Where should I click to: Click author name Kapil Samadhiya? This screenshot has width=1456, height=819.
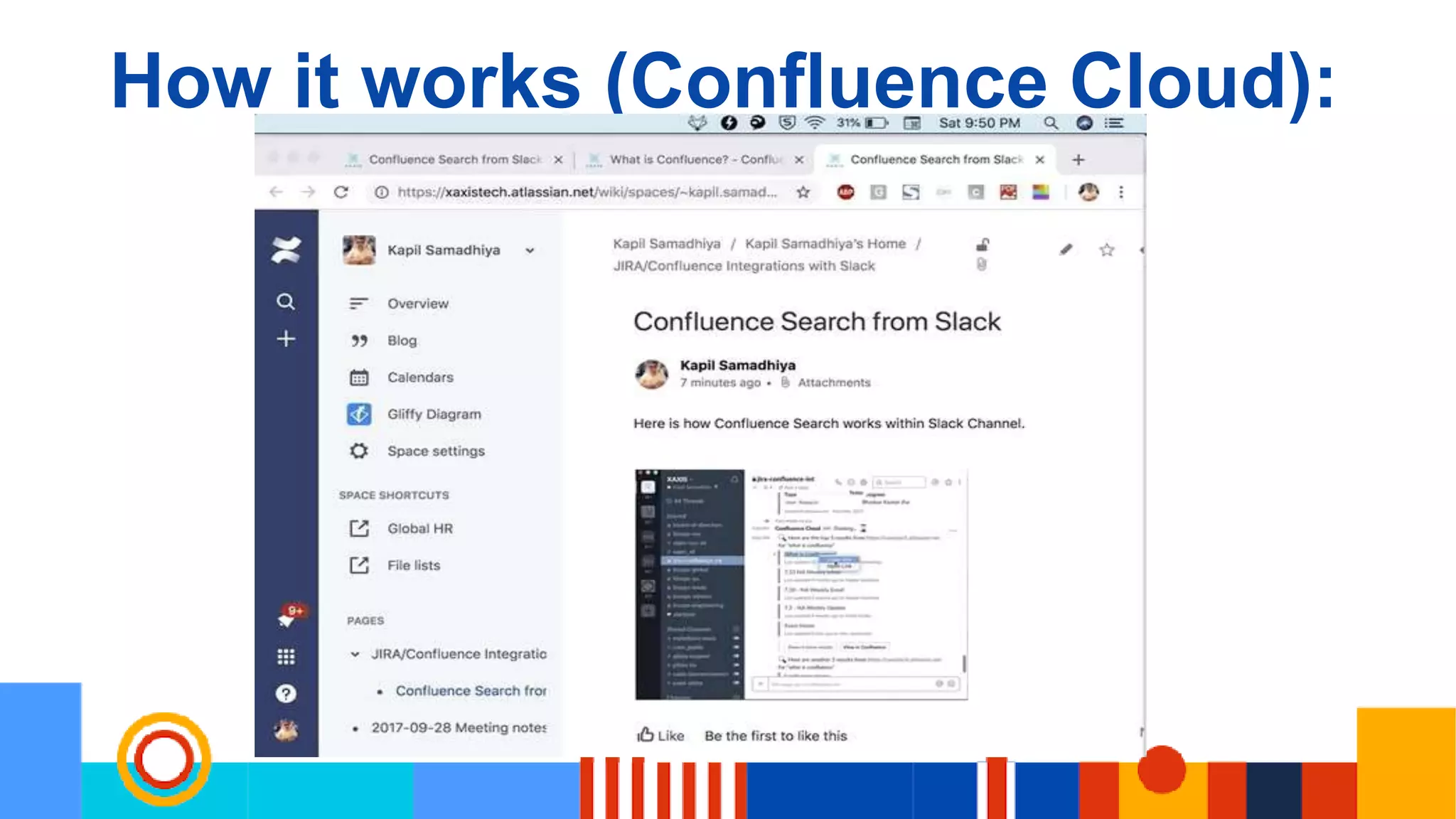pos(738,365)
